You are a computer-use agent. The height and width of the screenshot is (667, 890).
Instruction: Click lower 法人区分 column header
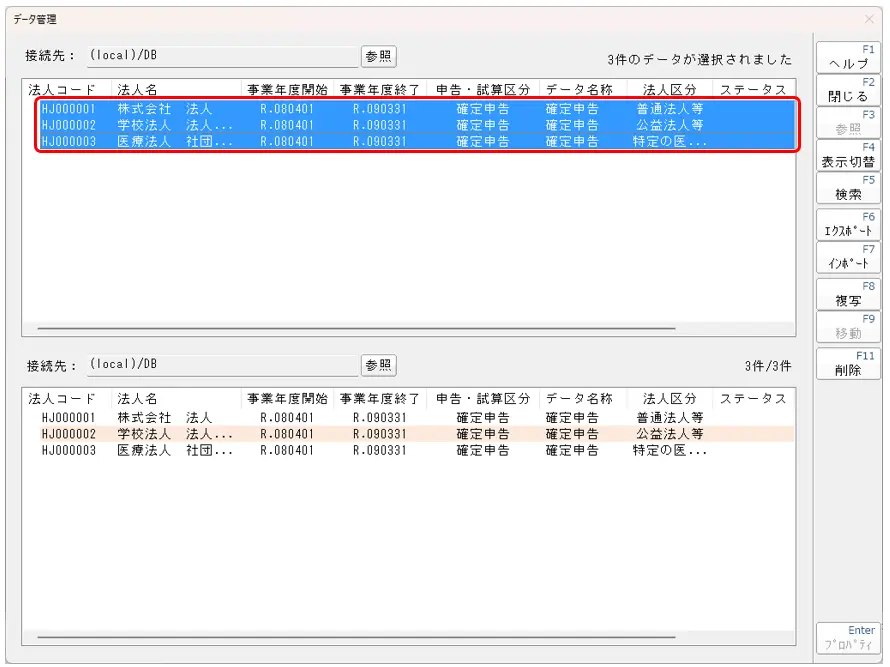point(670,399)
